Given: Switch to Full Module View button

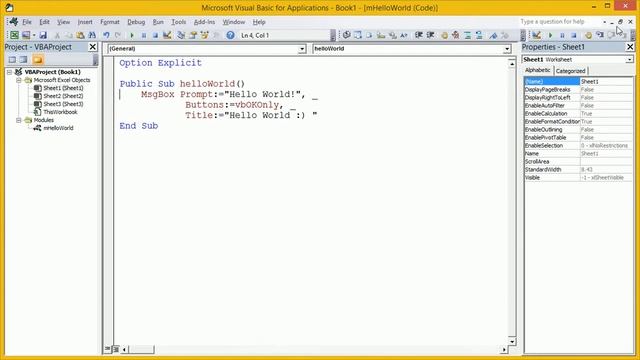Looking at the screenshot, I should pyautogui.click(x=116, y=349).
